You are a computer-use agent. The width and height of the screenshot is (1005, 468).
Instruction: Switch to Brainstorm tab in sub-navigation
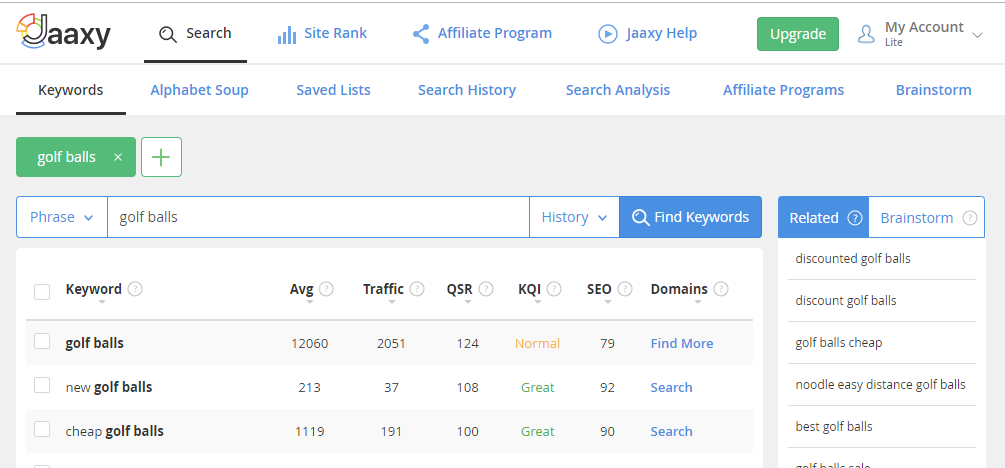point(933,90)
